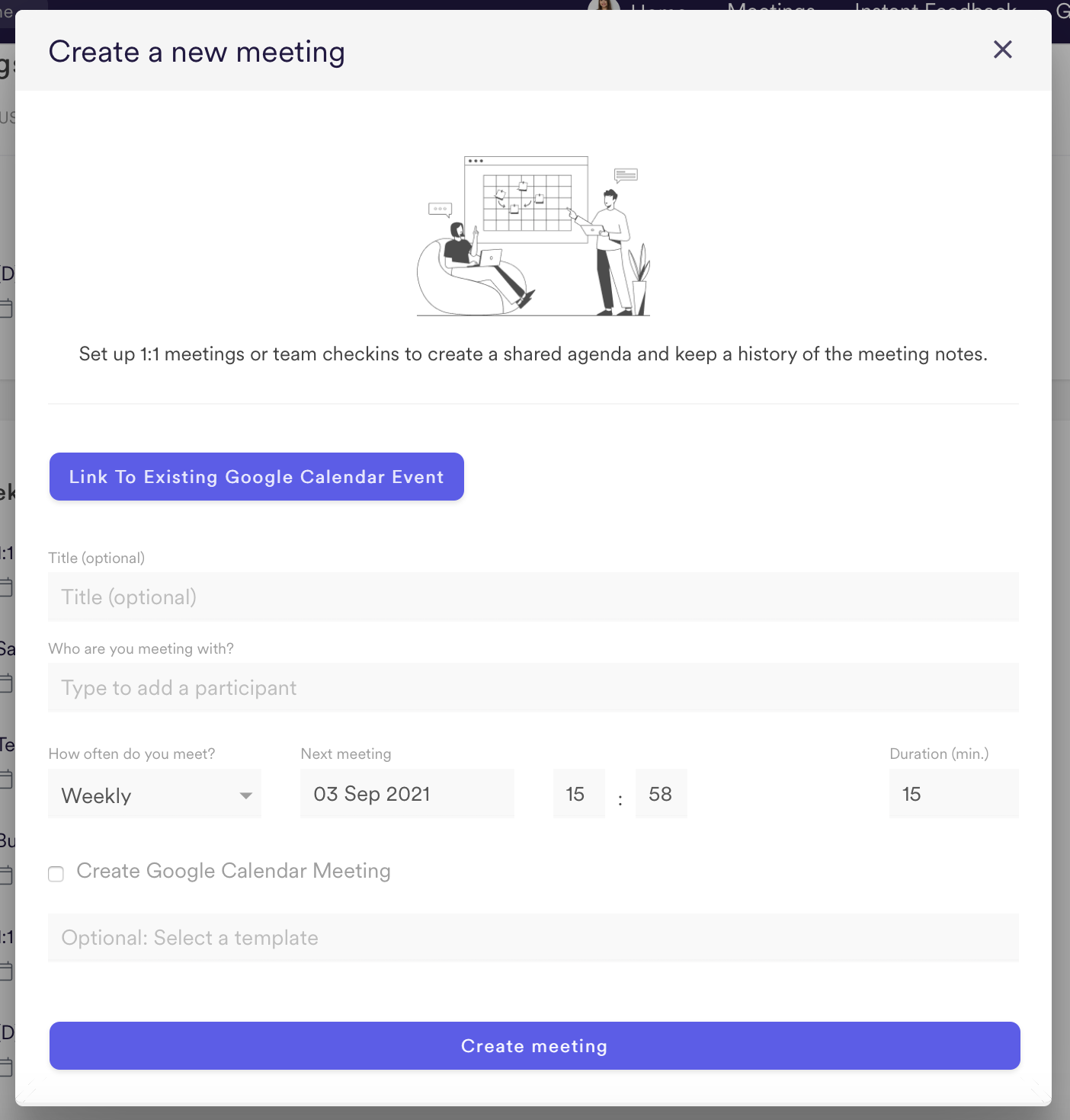The height and width of the screenshot is (1120, 1070).
Task: Click the meeting illustration image
Action: coord(533,235)
